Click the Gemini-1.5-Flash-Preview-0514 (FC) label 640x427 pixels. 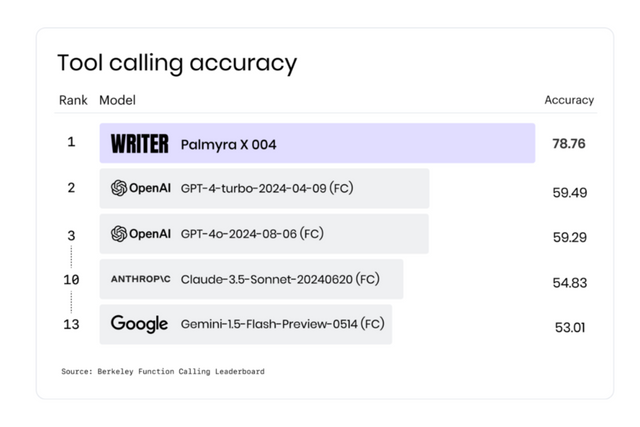[282, 324]
